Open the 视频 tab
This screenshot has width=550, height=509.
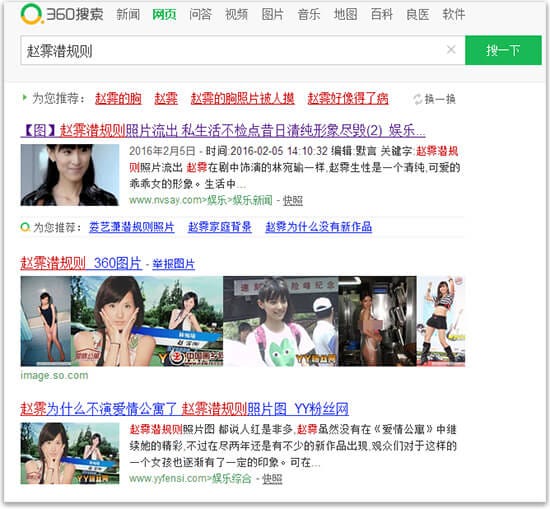coord(236,14)
